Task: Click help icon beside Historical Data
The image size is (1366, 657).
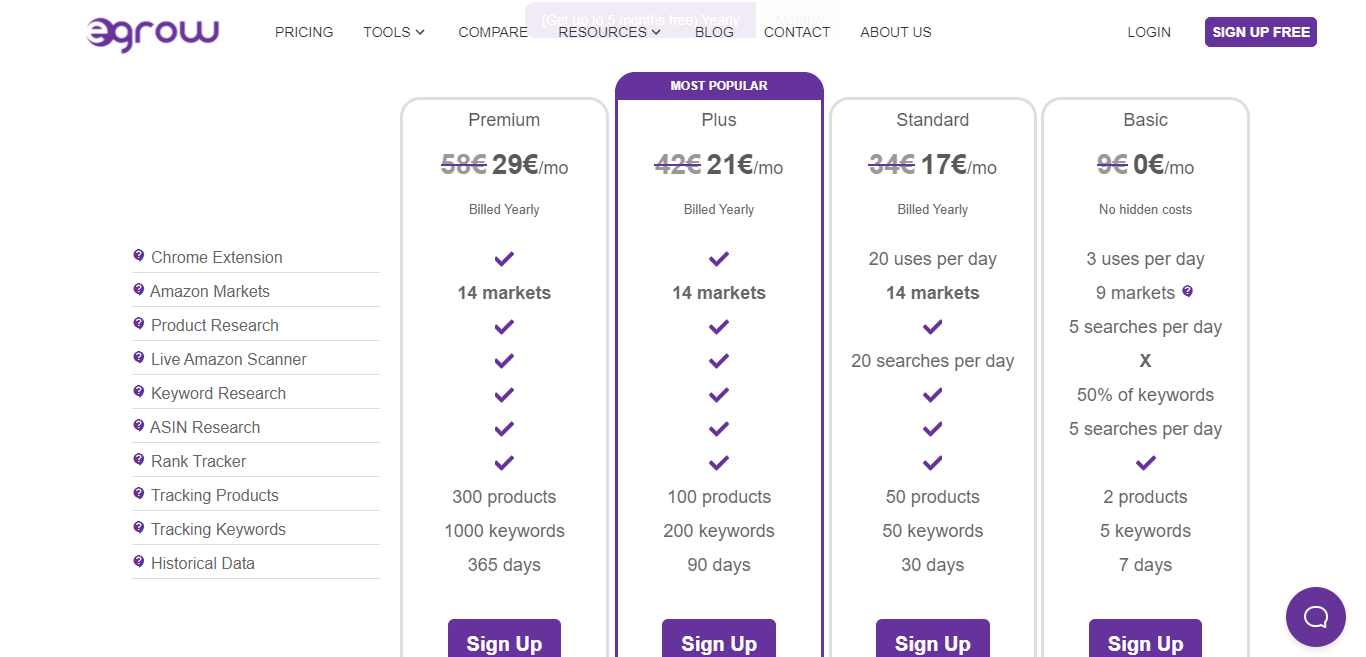Action: pos(139,562)
